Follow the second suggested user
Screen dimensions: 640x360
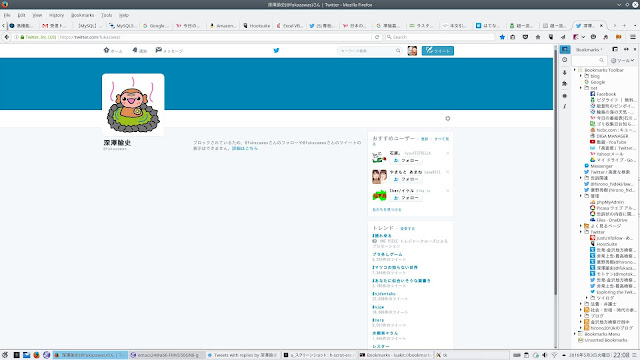[x=406, y=179]
